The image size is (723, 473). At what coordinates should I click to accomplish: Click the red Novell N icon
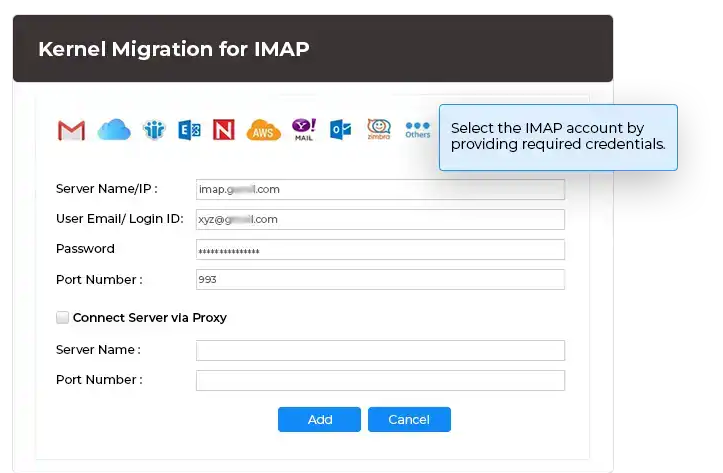(224, 130)
